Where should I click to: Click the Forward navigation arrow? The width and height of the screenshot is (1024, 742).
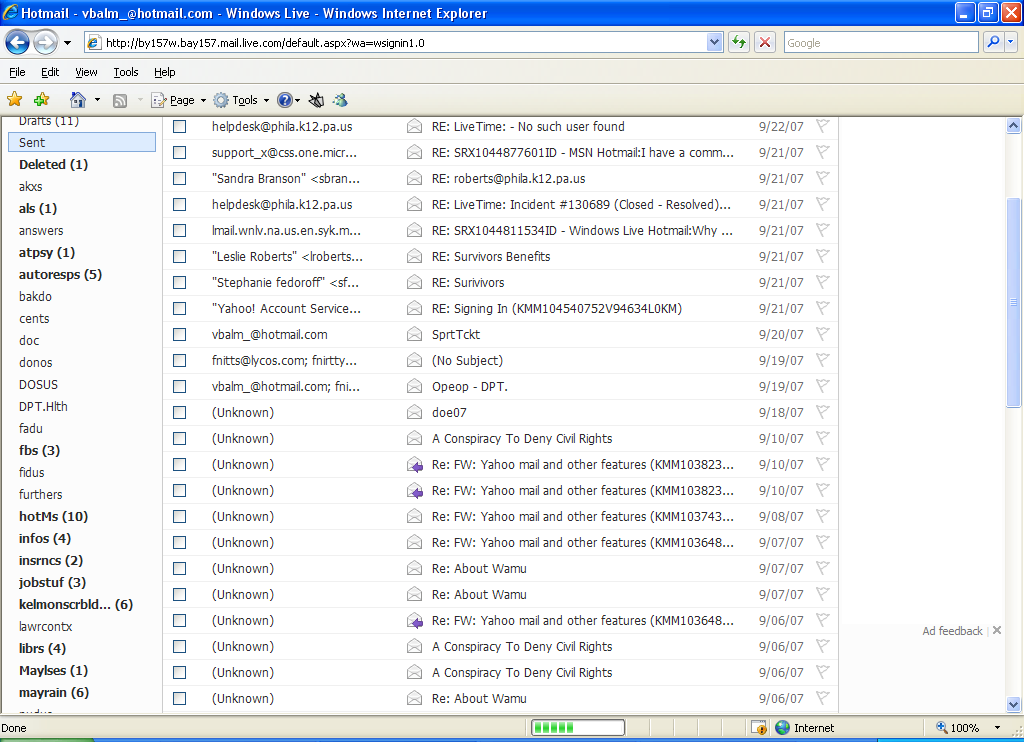(x=45, y=43)
